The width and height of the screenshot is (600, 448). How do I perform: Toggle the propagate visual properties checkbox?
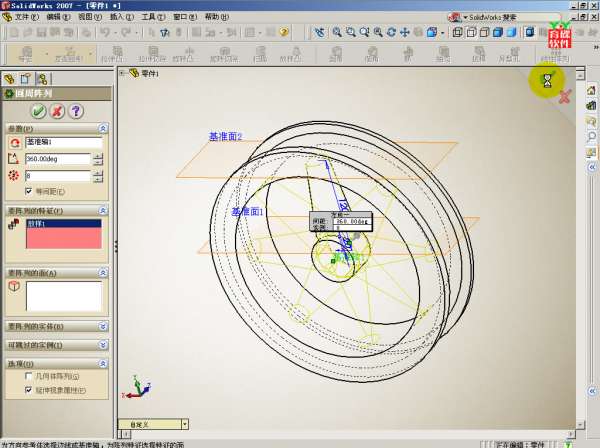[29, 390]
